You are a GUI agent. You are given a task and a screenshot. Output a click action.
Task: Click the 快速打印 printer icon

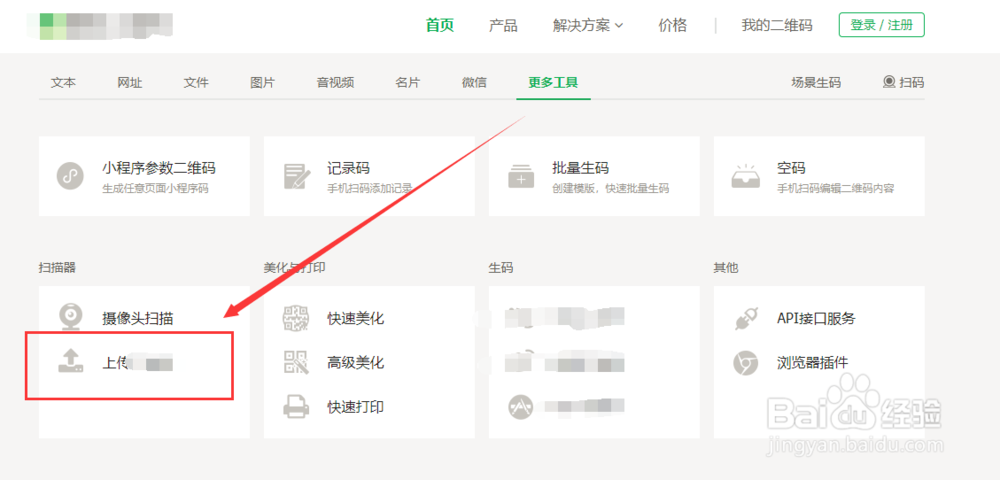tap(296, 406)
